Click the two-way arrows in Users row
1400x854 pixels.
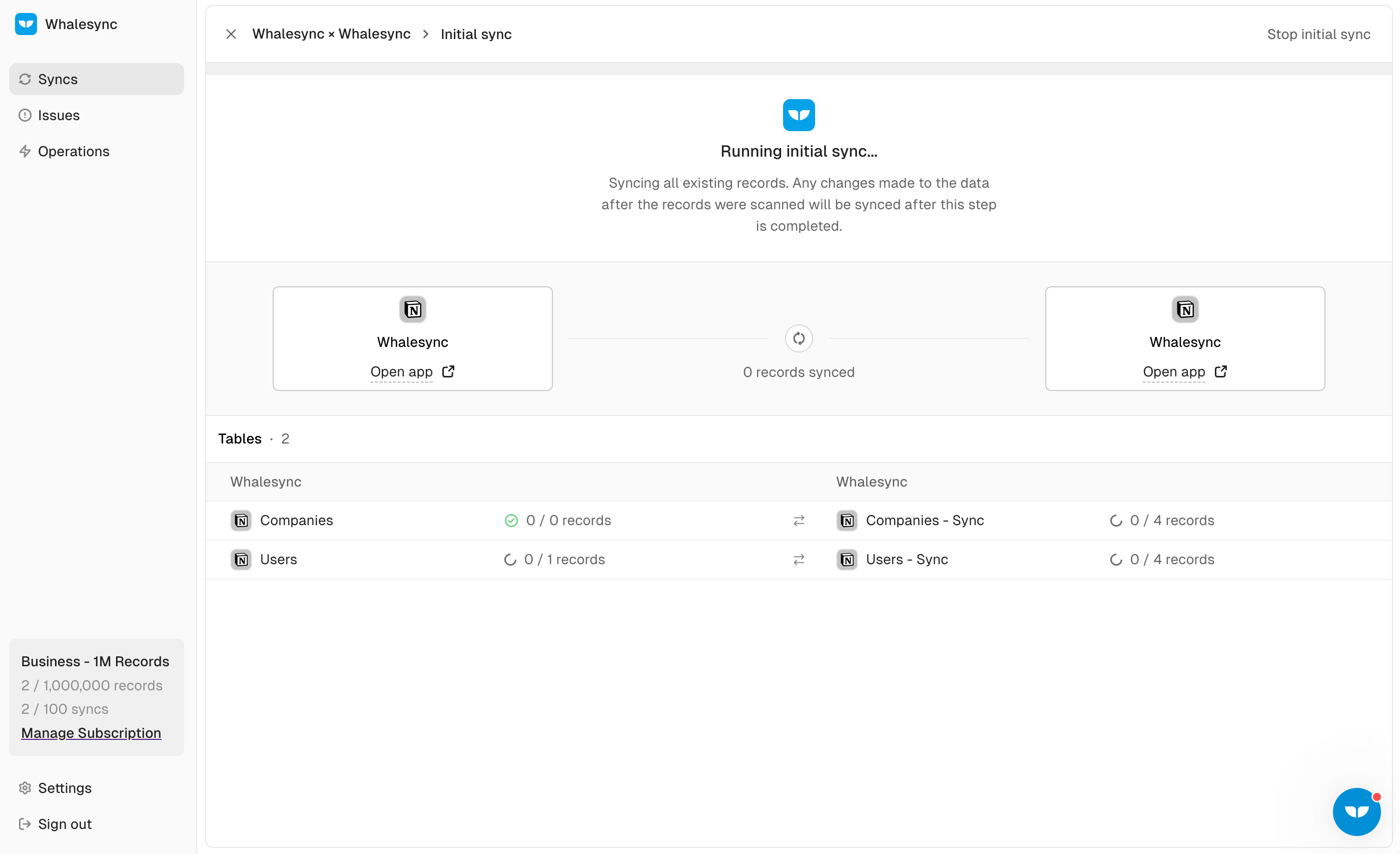(799, 560)
